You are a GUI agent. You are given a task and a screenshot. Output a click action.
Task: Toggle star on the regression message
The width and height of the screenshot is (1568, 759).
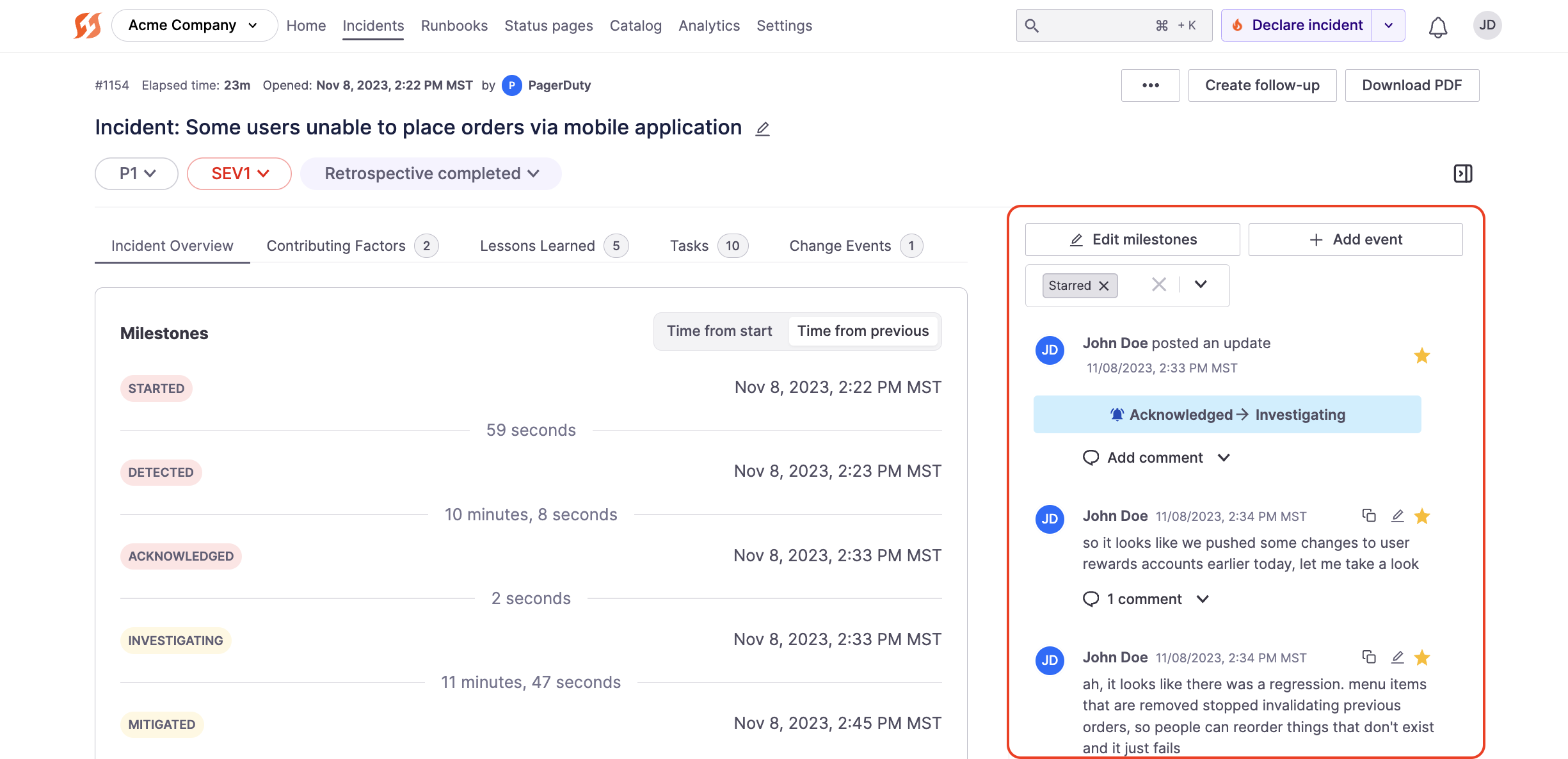point(1421,657)
